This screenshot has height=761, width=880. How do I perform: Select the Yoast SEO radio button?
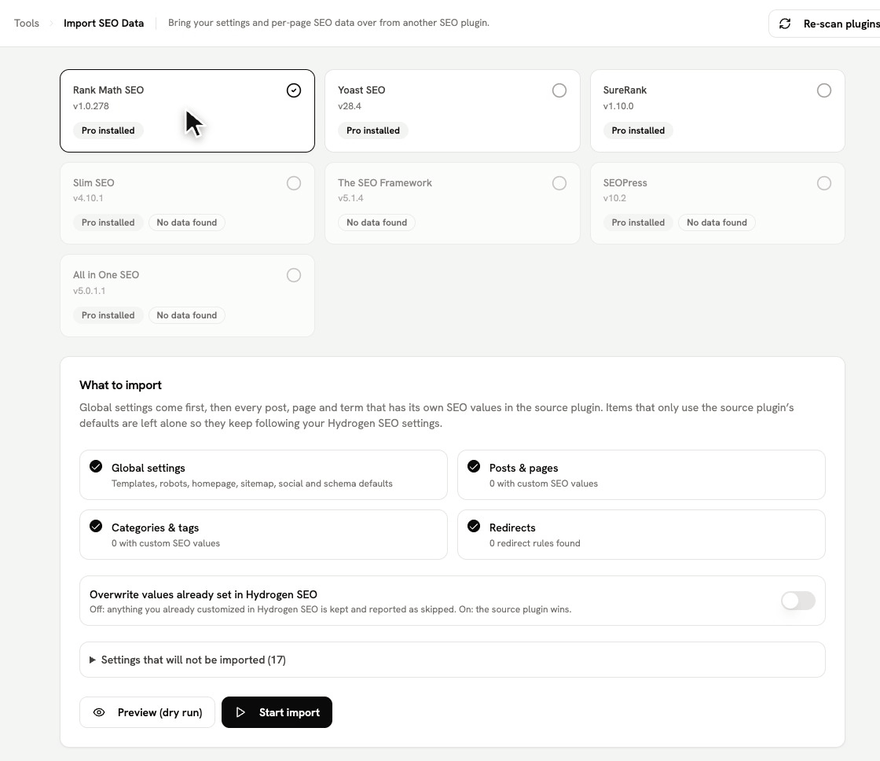(x=559, y=90)
